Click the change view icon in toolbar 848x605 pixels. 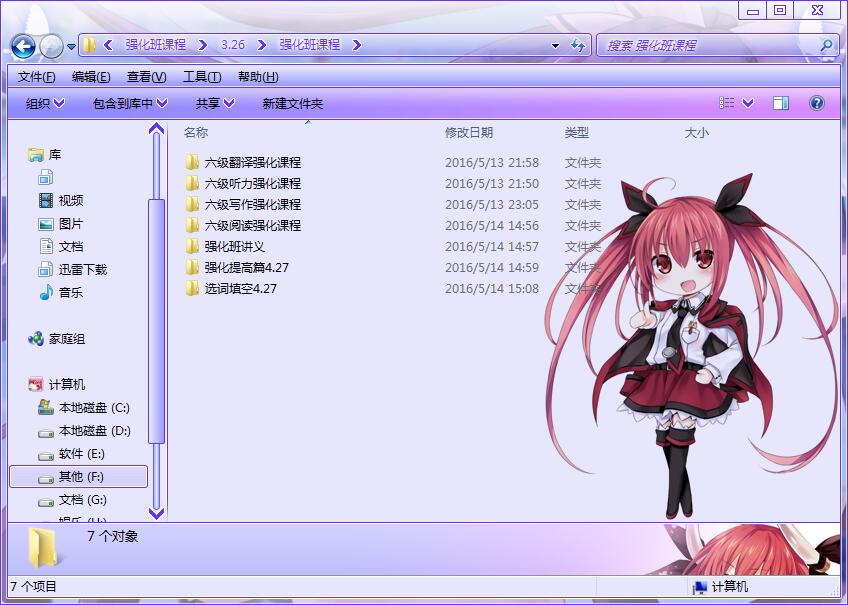727,103
